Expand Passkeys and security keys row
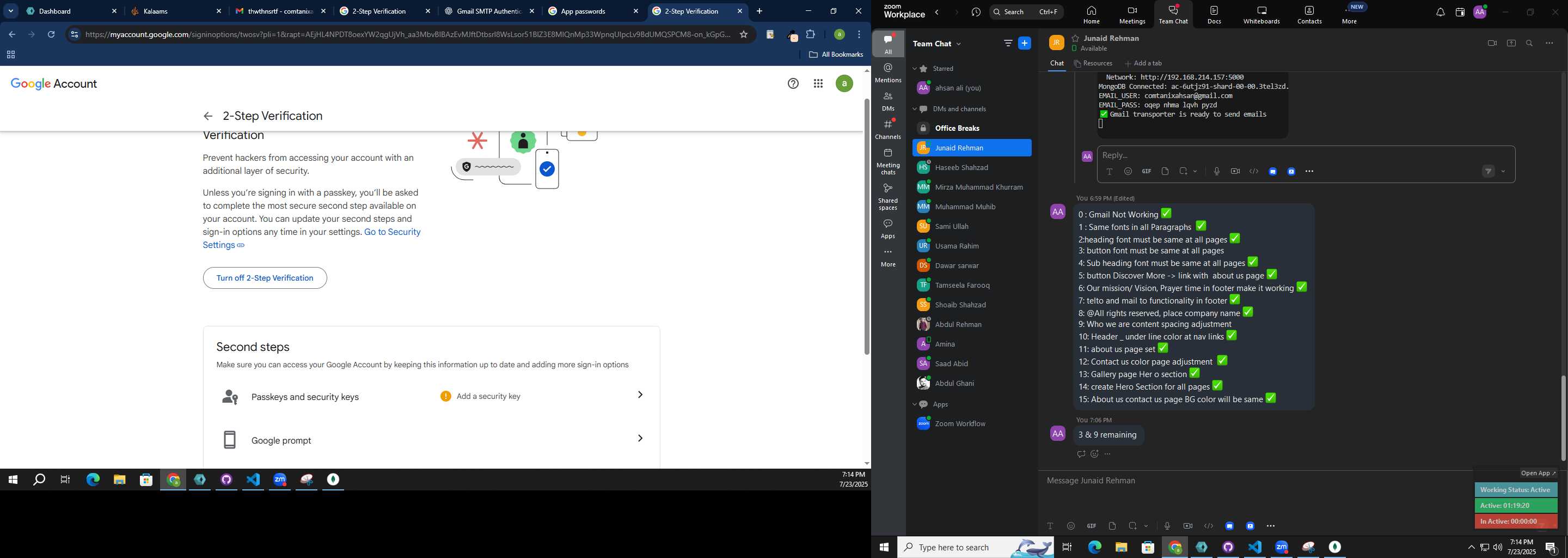This screenshot has height=558, width=1568. [432, 397]
